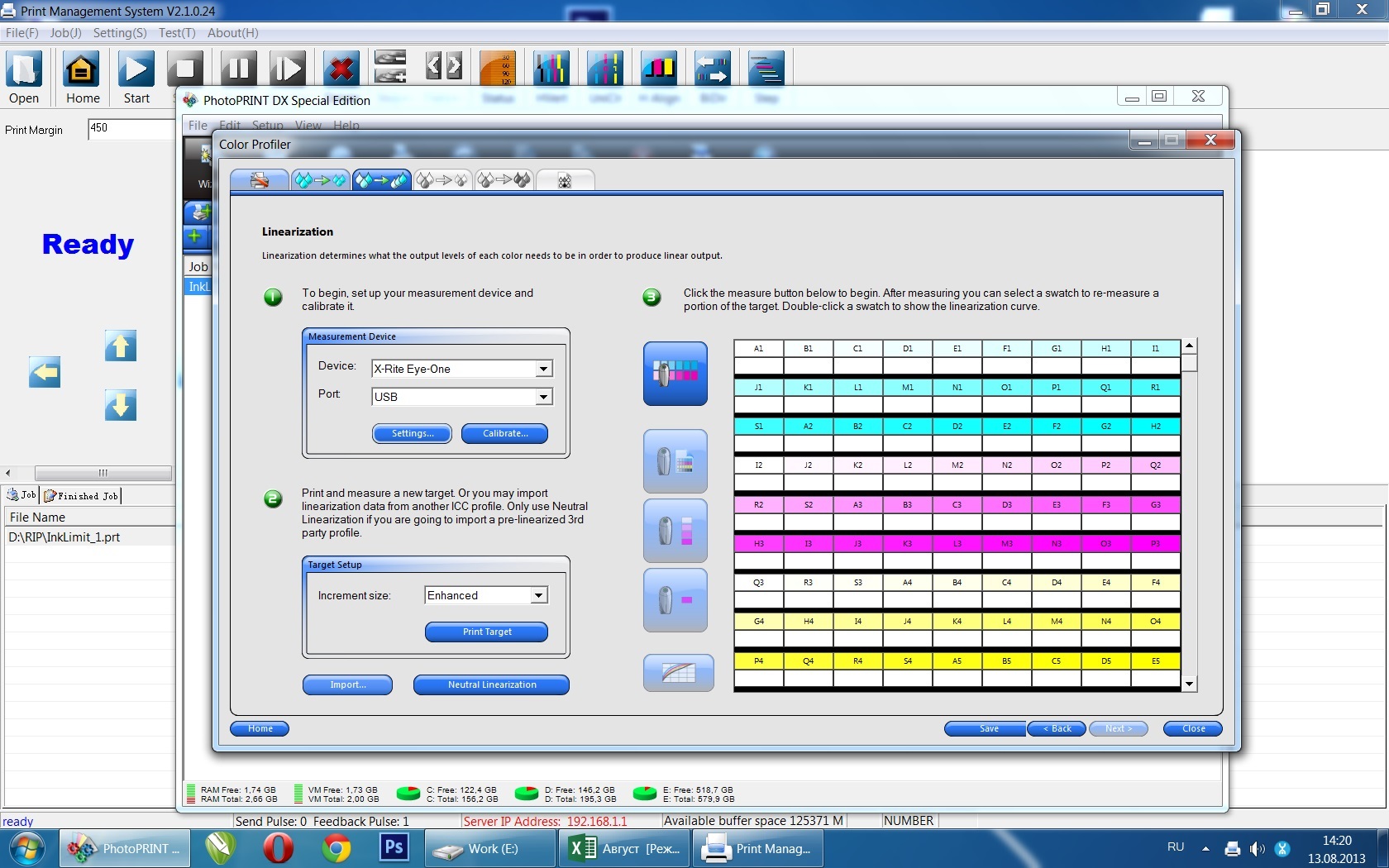1389x868 pixels.
Task: Click the orange ruler scale toolbar icon
Action: click(x=497, y=69)
